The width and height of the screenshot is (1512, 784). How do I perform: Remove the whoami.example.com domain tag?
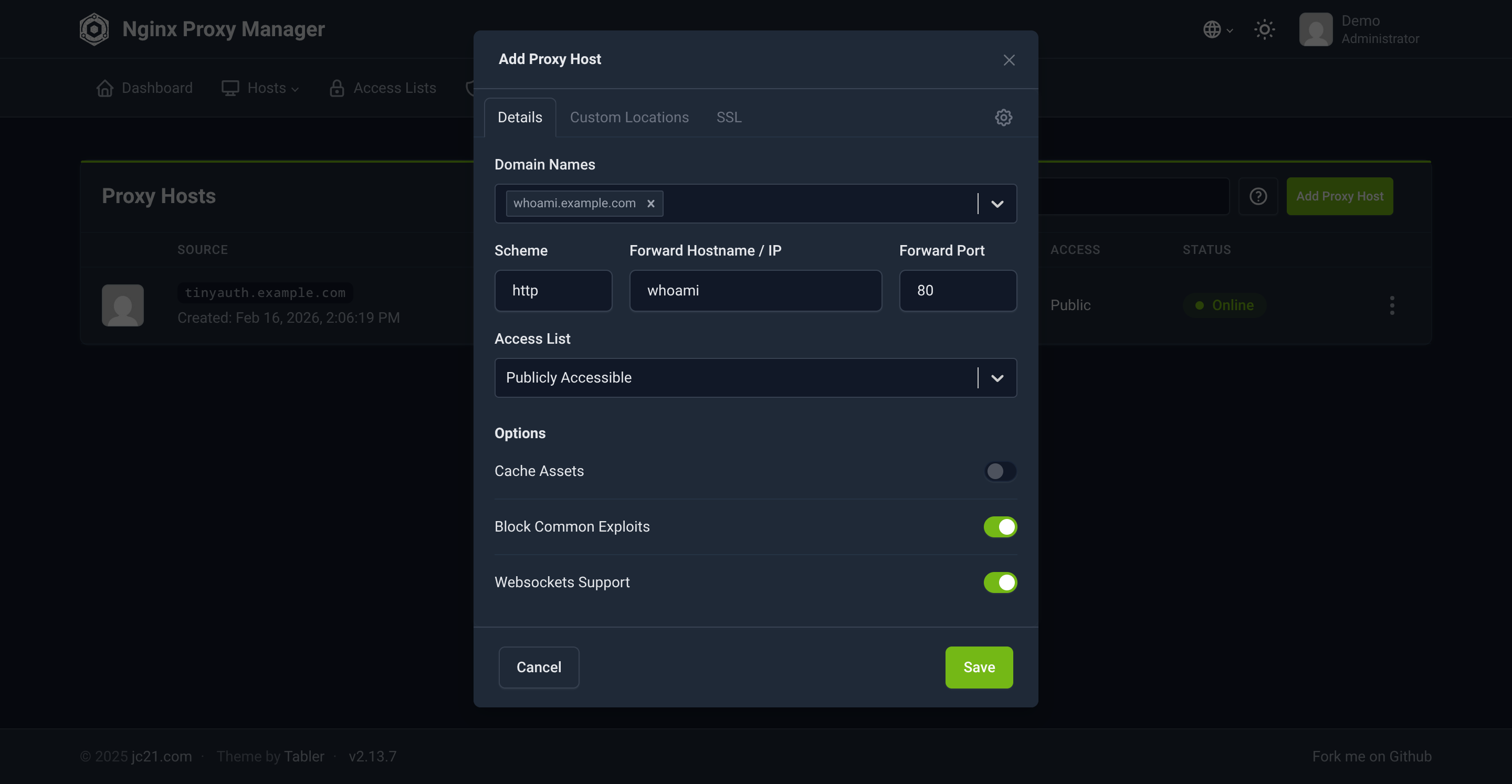651,204
